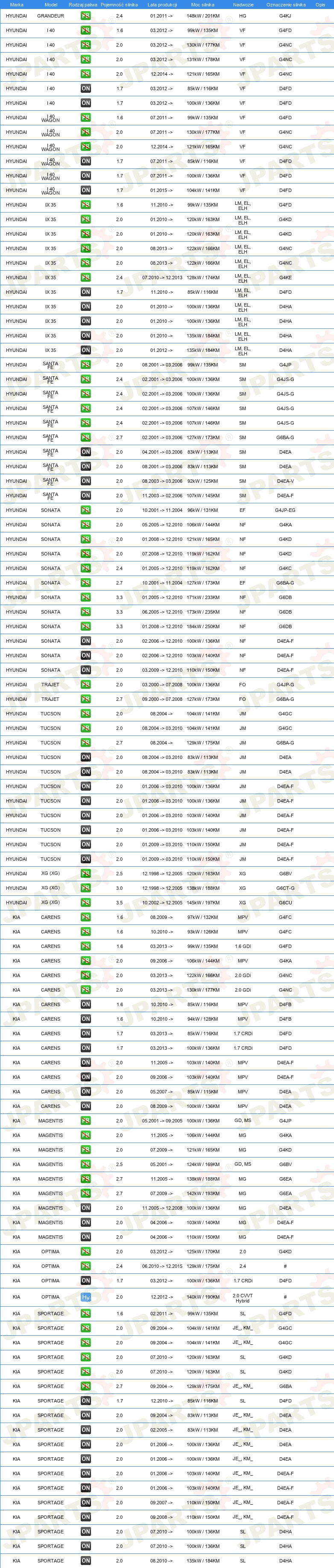The height and width of the screenshot is (1568, 334).
Task: Click diesel icon in SONATA 03.2009 row
Action: (x=86, y=670)
